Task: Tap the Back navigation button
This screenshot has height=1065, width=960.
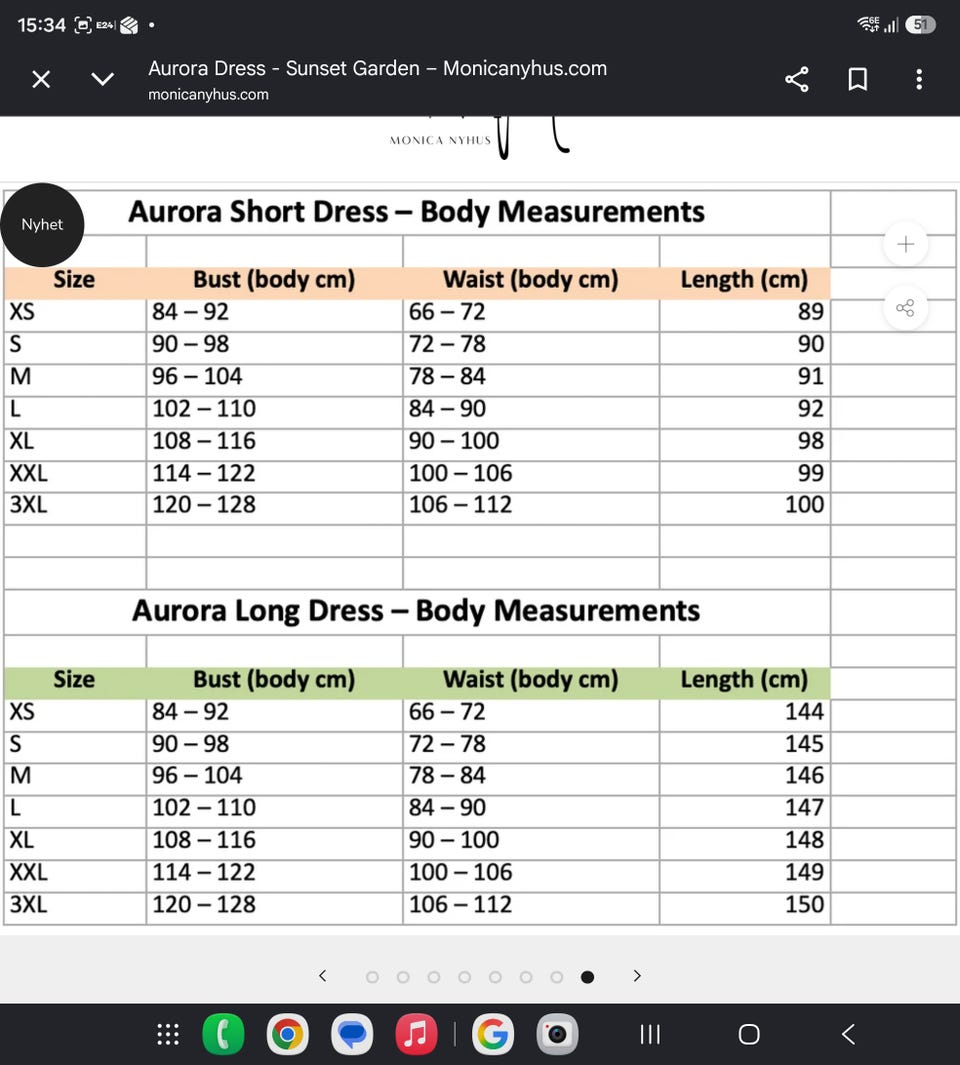Action: tap(848, 1034)
